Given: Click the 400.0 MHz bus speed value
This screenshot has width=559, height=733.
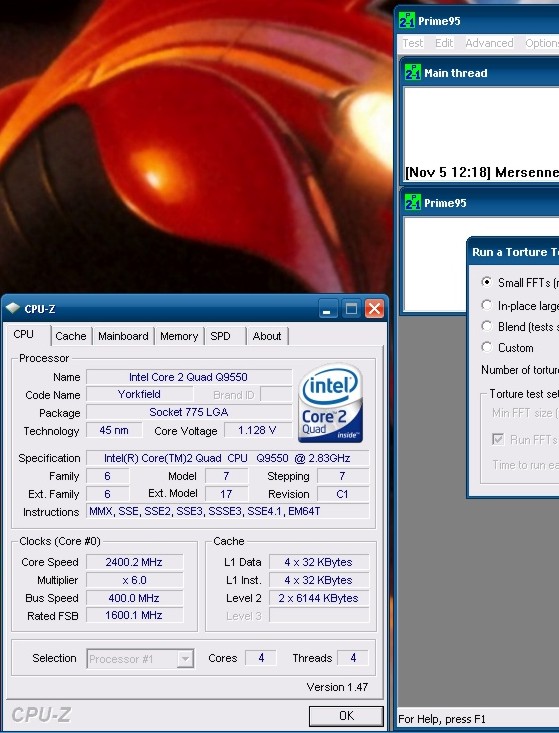Looking at the screenshot, I should [x=135, y=598].
